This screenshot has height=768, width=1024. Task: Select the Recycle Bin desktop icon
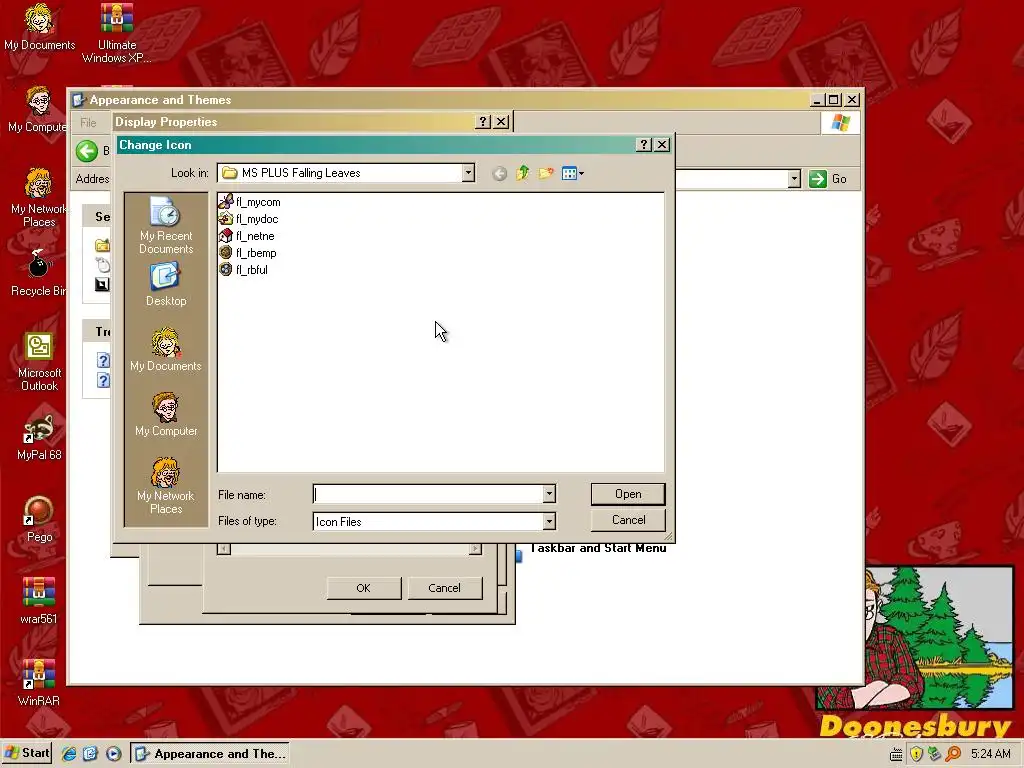38,274
